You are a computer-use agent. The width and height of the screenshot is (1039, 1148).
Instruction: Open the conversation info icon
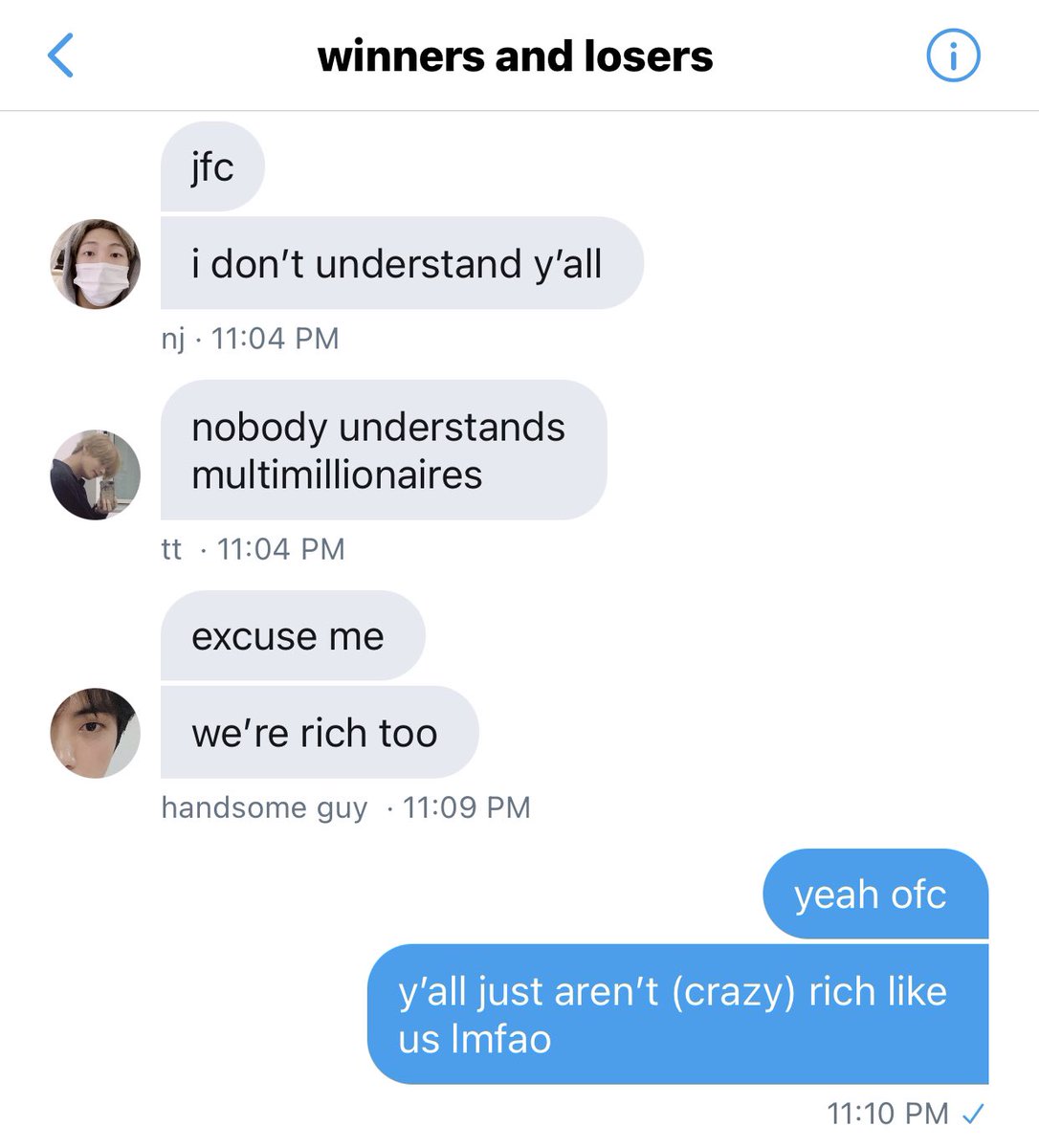(953, 56)
